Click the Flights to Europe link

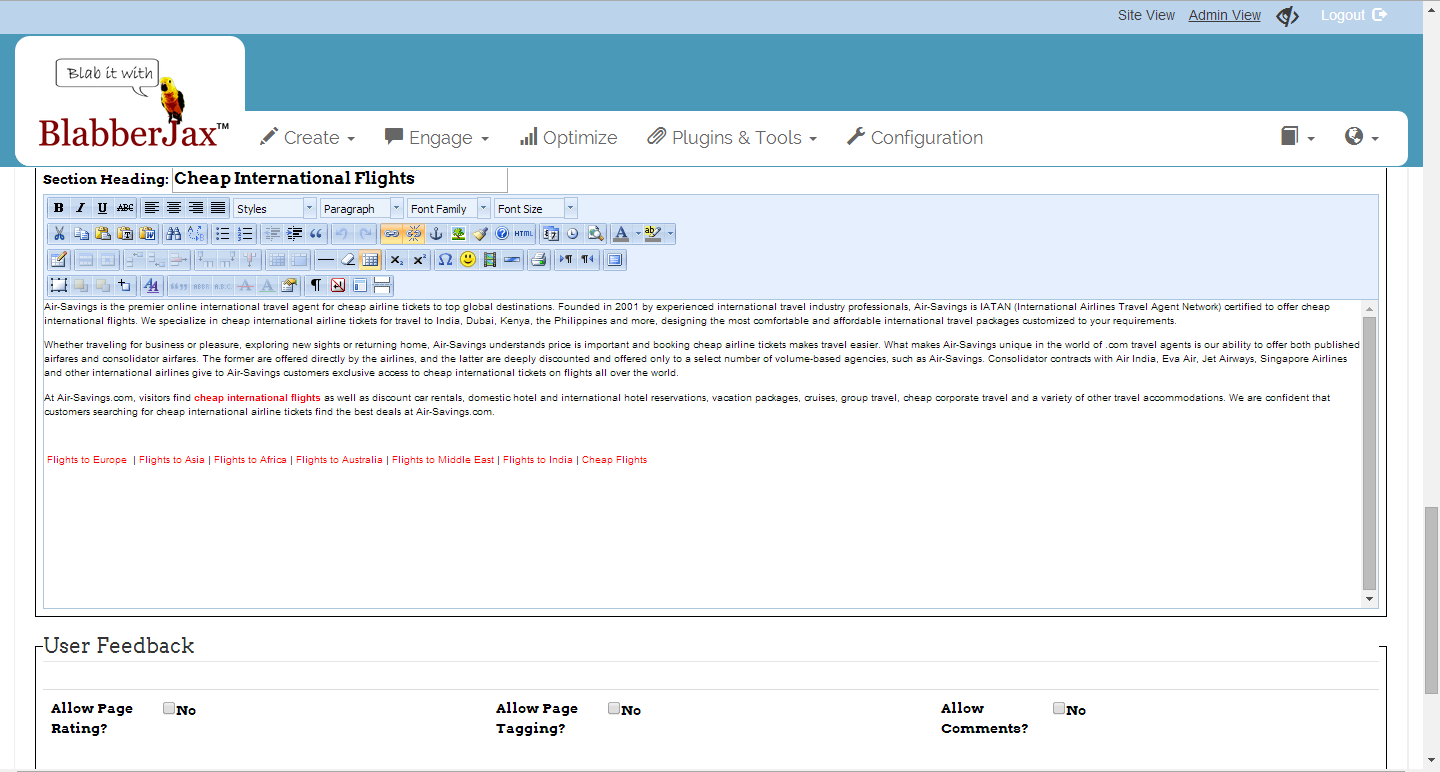[87, 460]
